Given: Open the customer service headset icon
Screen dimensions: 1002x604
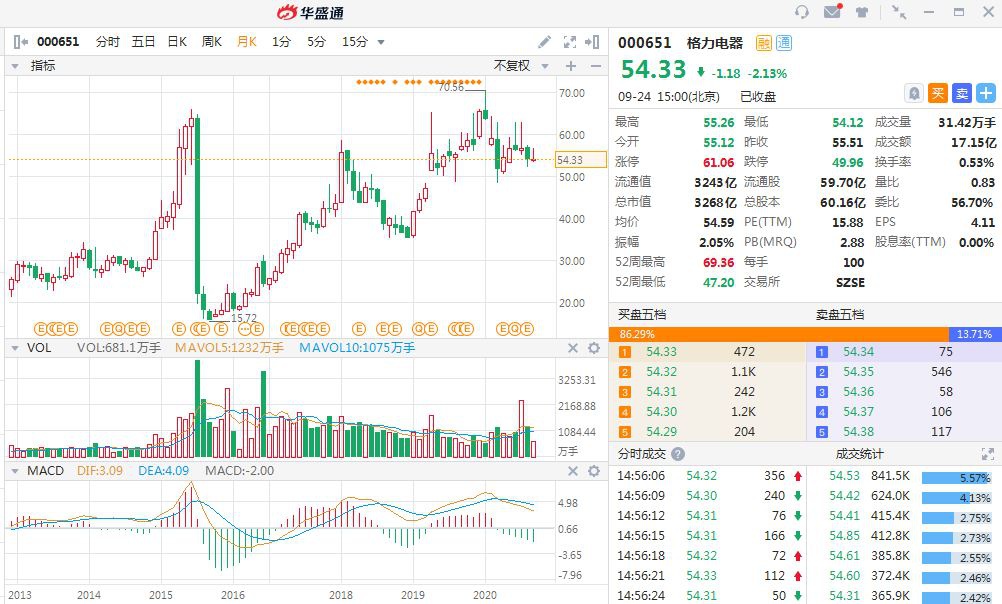Looking at the screenshot, I should [802, 12].
